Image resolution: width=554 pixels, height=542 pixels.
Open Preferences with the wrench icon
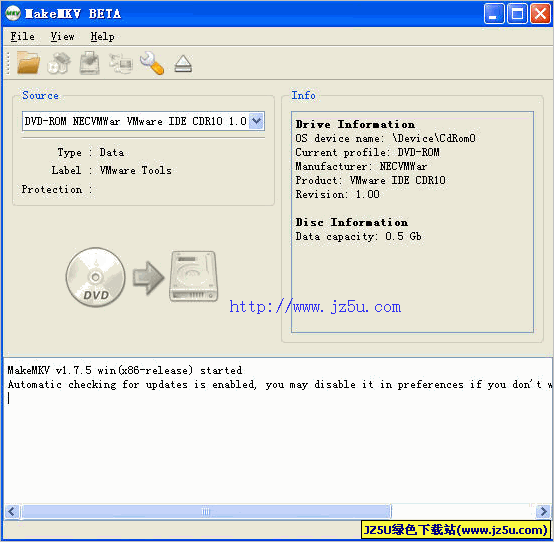point(152,63)
